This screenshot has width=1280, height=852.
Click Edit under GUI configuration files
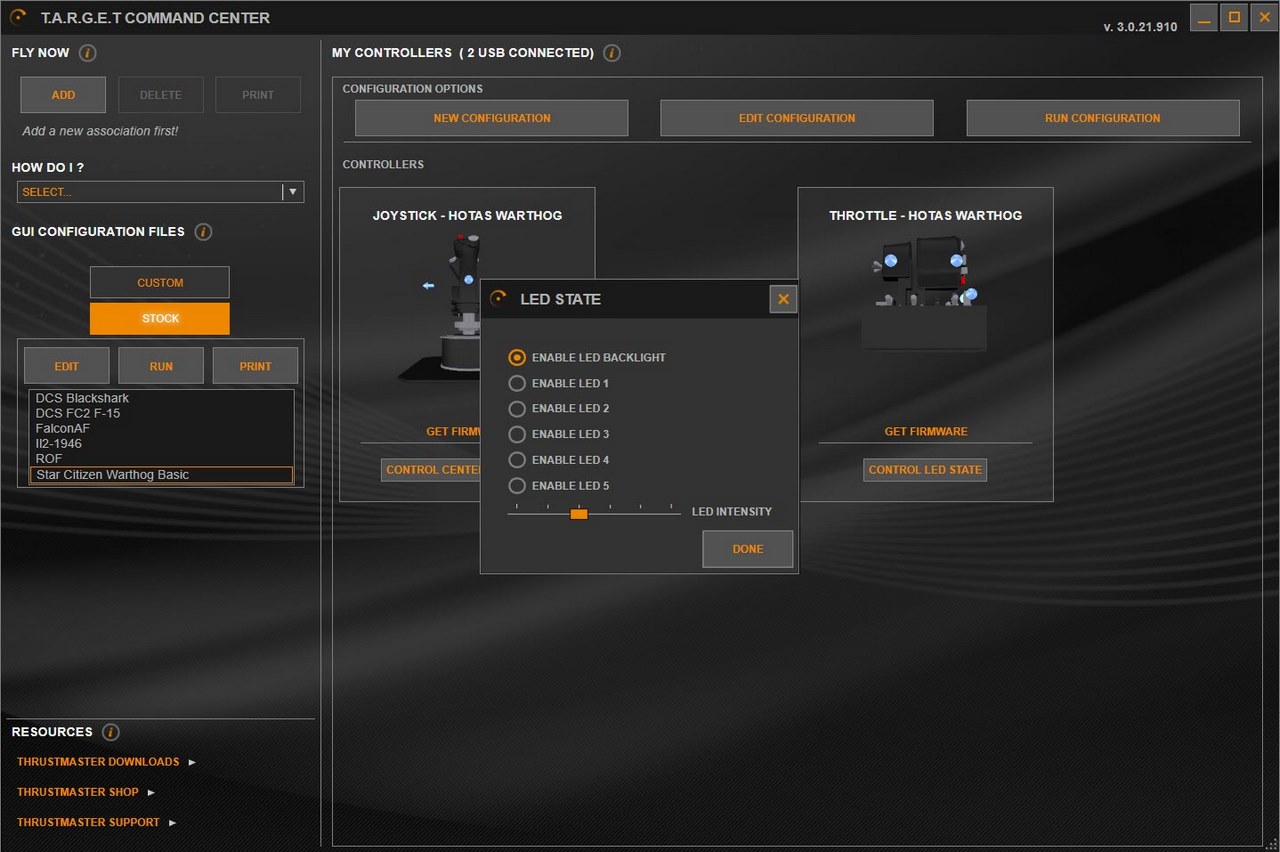(x=66, y=366)
